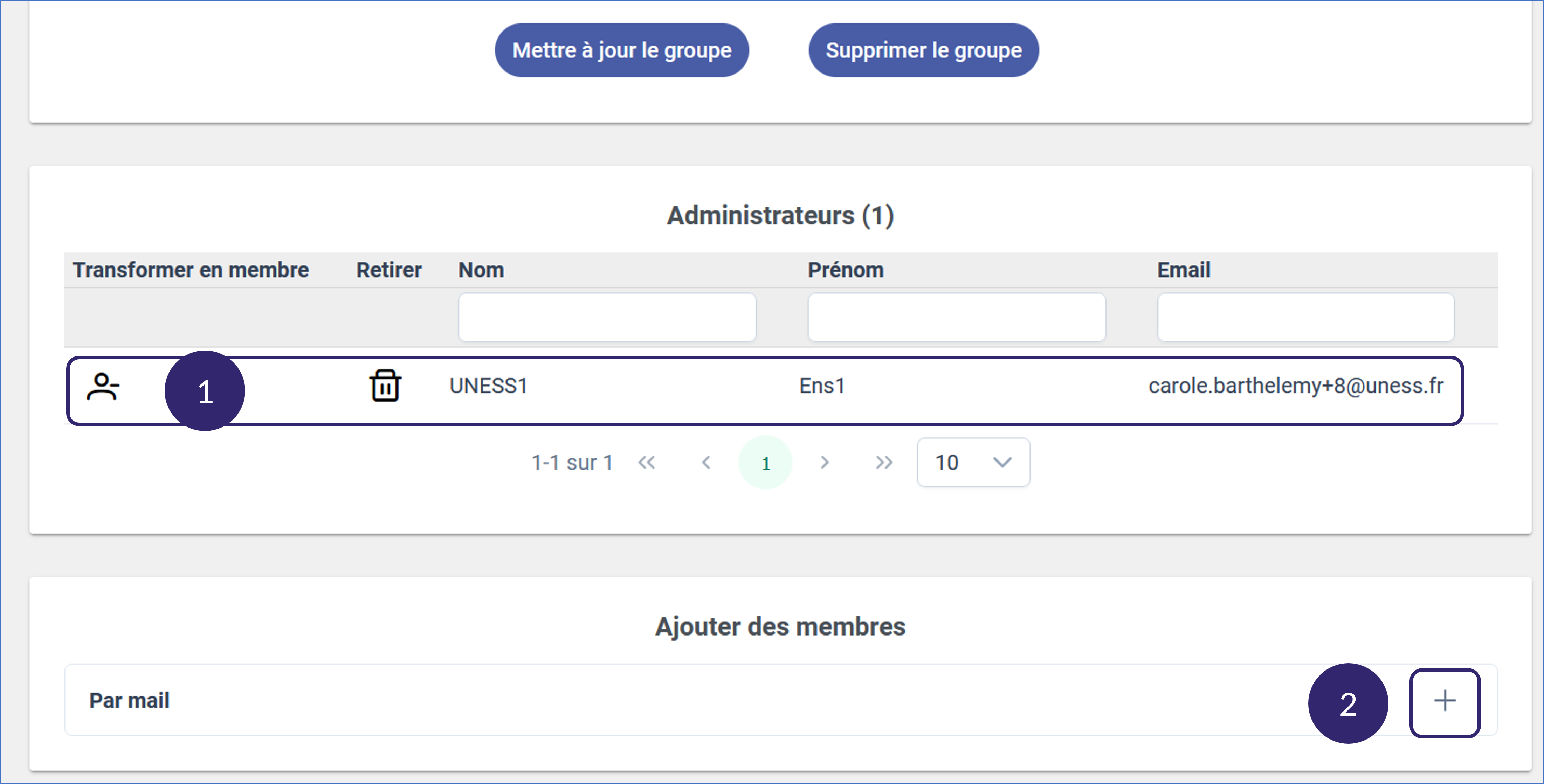Image resolution: width=1544 pixels, height=784 pixels.
Task: Go to last page double-chevron icon
Action: [x=884, y=462]
